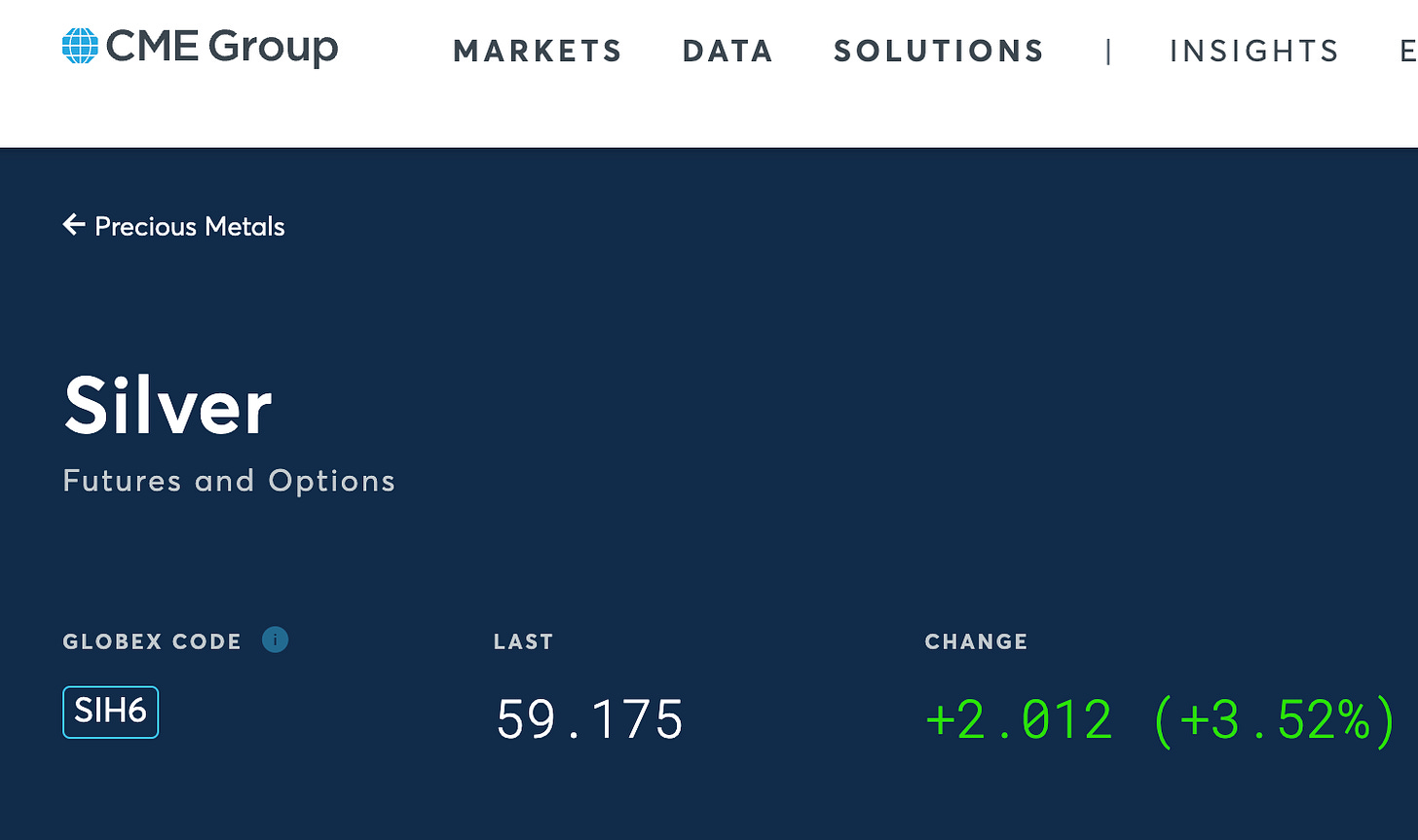1418x840 pixels.
Task: Open the DATA menu
Action: pos(728,52)
